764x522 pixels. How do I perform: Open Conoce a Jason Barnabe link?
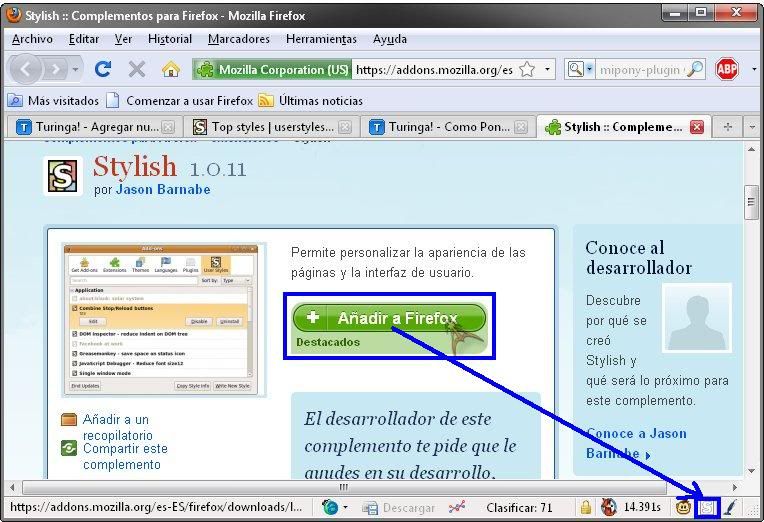tap(636, 444)
